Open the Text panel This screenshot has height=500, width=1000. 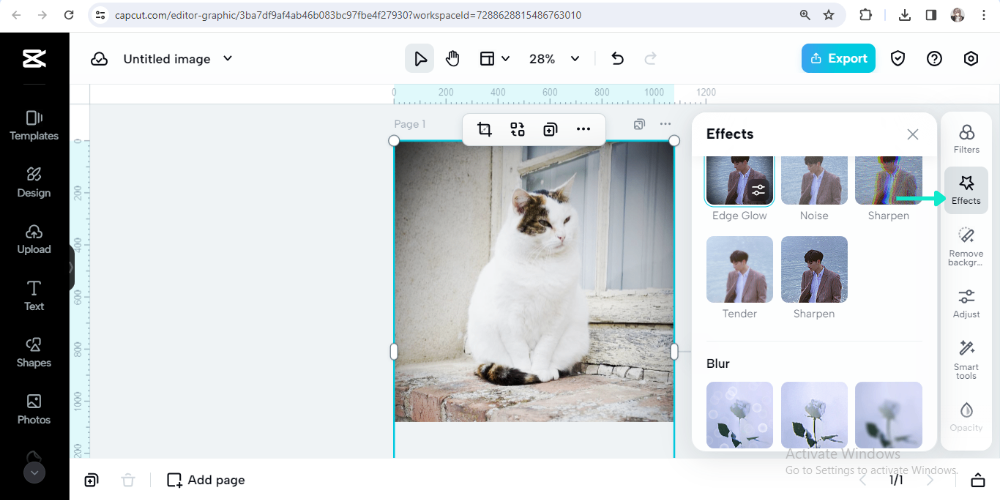34,294
